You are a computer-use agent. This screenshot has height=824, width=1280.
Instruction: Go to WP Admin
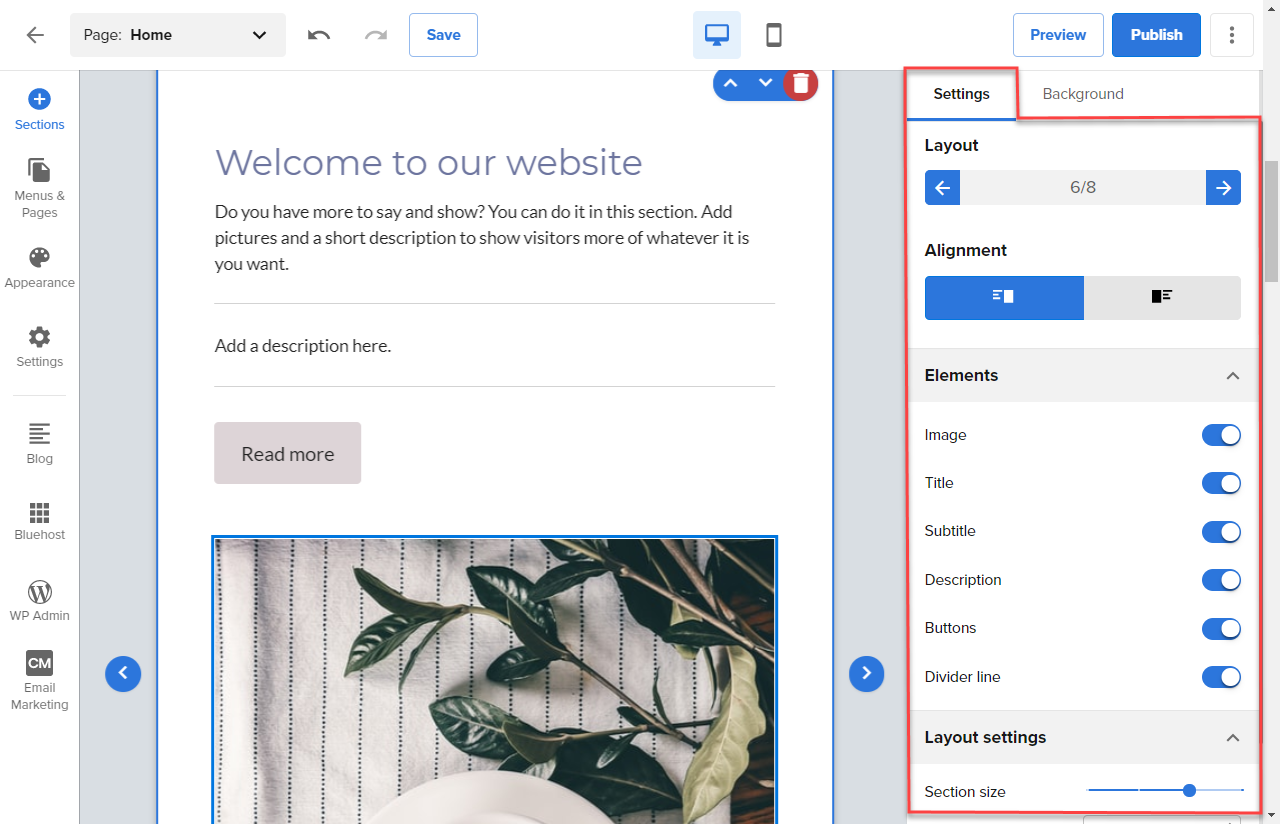coord(39,601)
